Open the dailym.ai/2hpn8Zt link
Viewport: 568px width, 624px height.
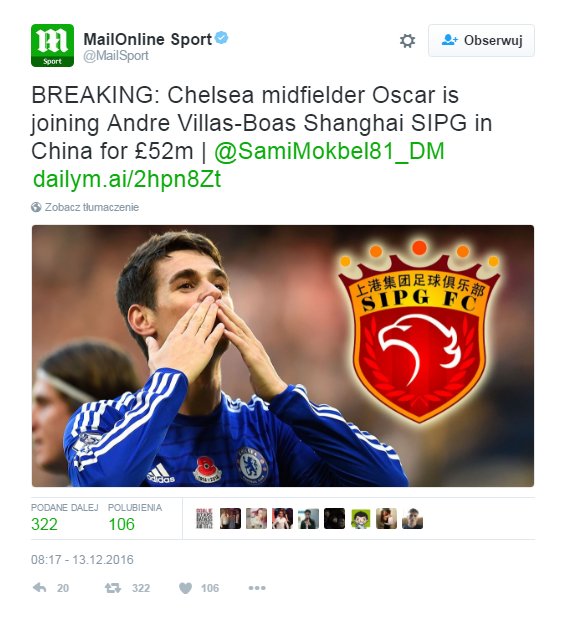[127, 179]
